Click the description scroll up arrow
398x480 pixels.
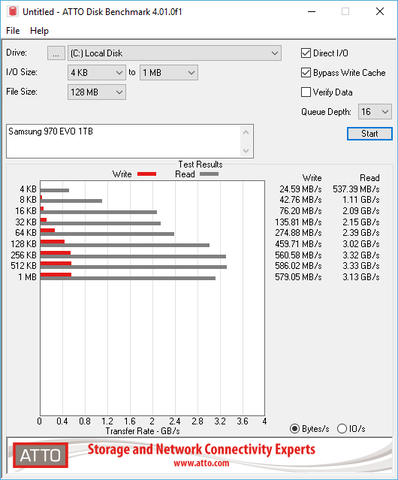(x=246, y=132)
